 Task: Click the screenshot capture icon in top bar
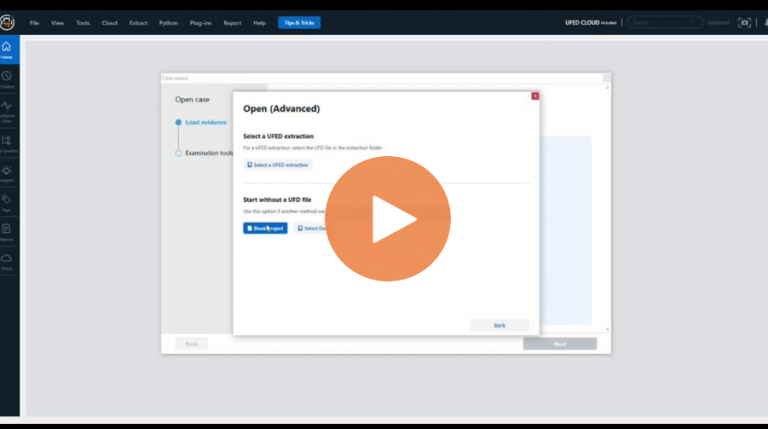[744, 23]
